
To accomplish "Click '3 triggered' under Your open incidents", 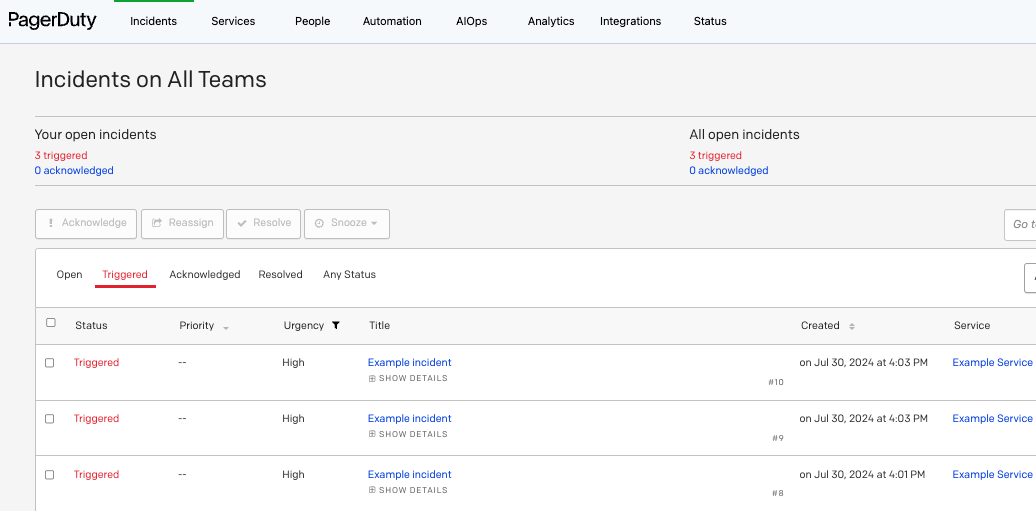I will tap(61, 155).
